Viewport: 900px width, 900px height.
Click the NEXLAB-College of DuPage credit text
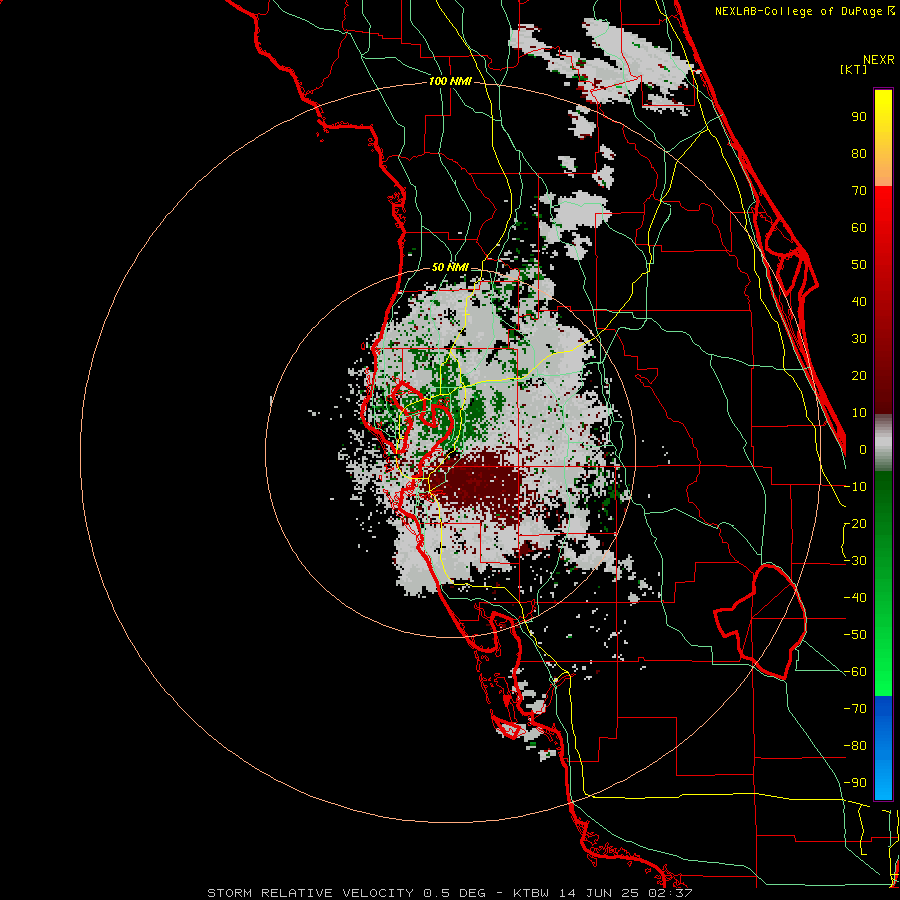pyautogui.click(x=804, y=11)
